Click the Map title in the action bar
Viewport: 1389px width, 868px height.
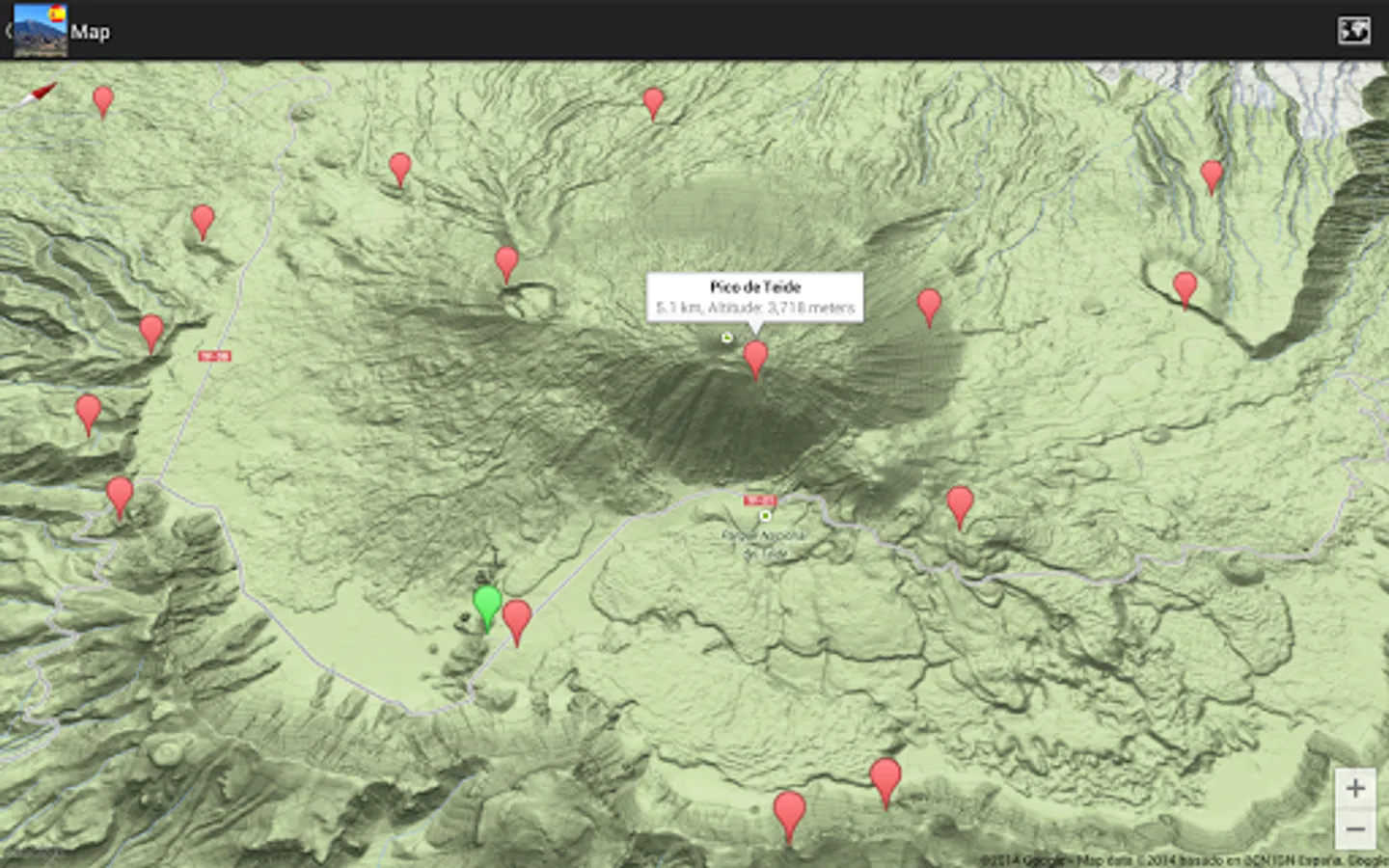coord(92,32)
